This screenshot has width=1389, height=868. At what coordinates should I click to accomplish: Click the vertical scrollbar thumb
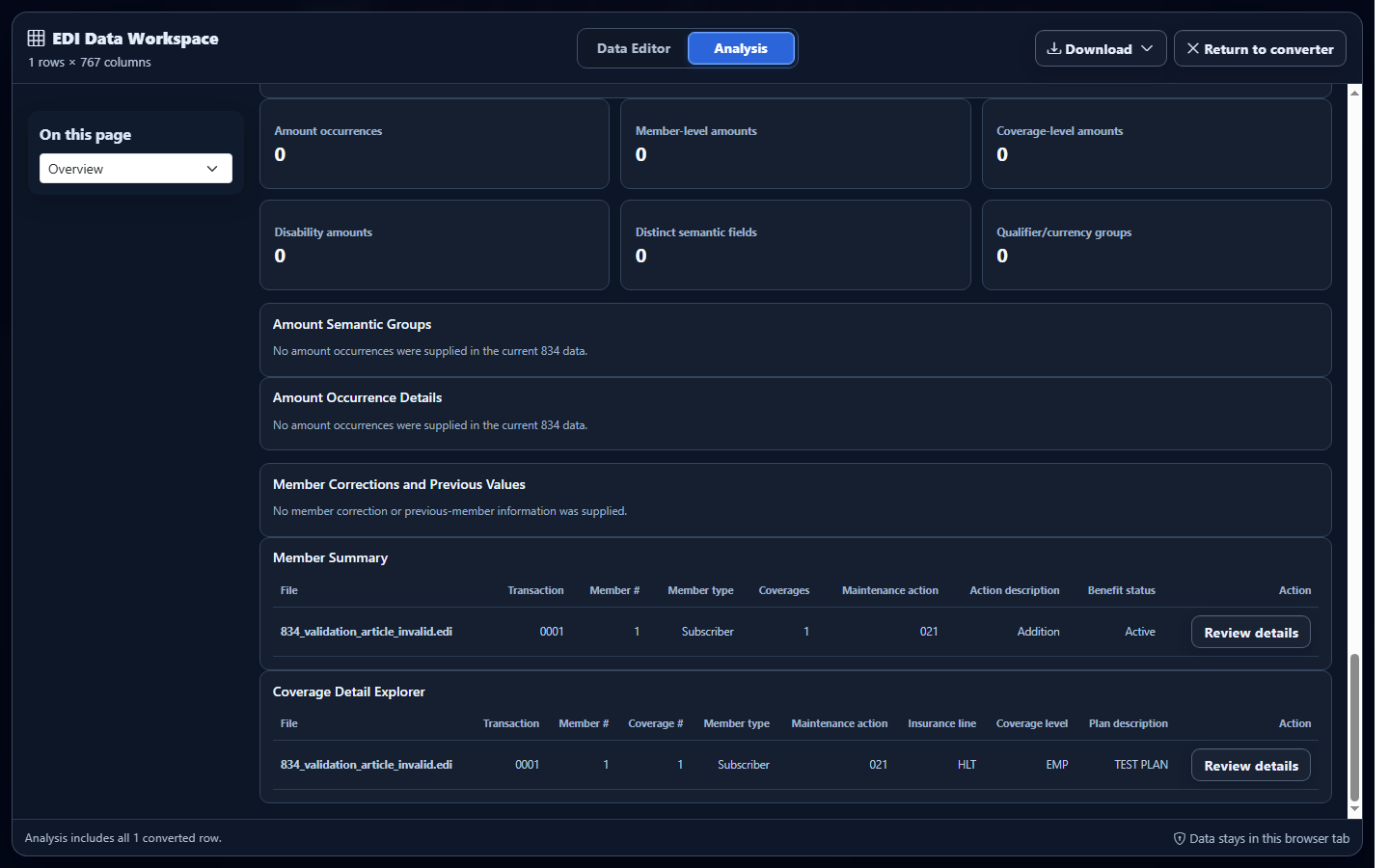pos(1354,727)
